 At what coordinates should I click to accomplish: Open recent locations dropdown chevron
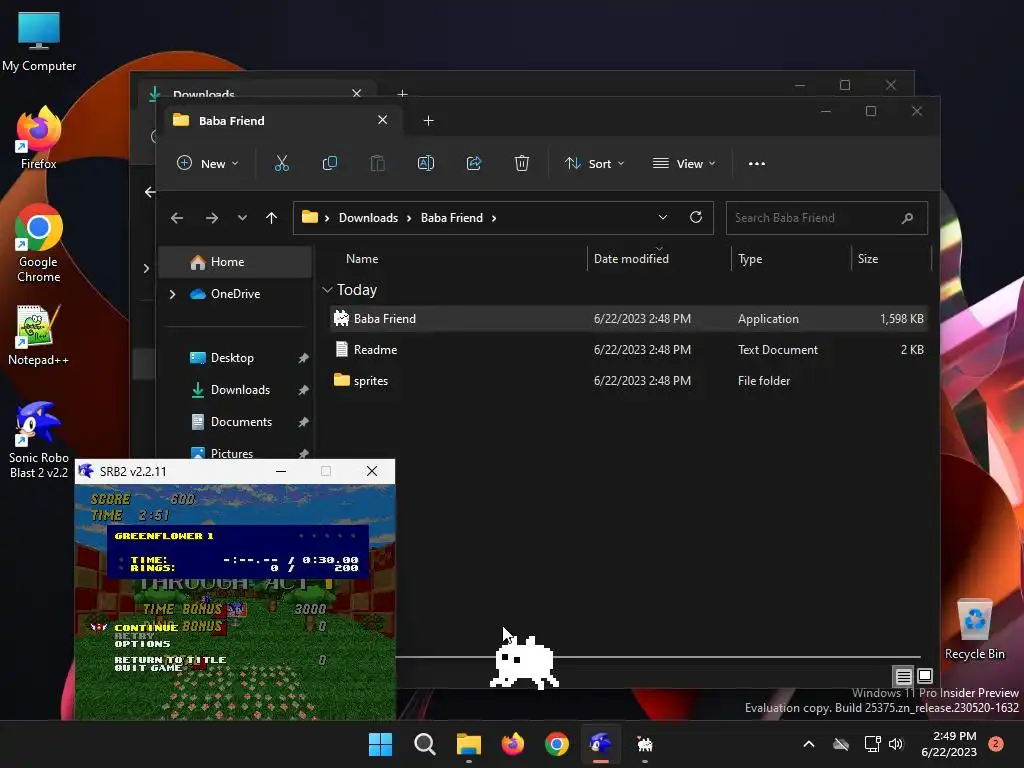(x=242, y=218)
